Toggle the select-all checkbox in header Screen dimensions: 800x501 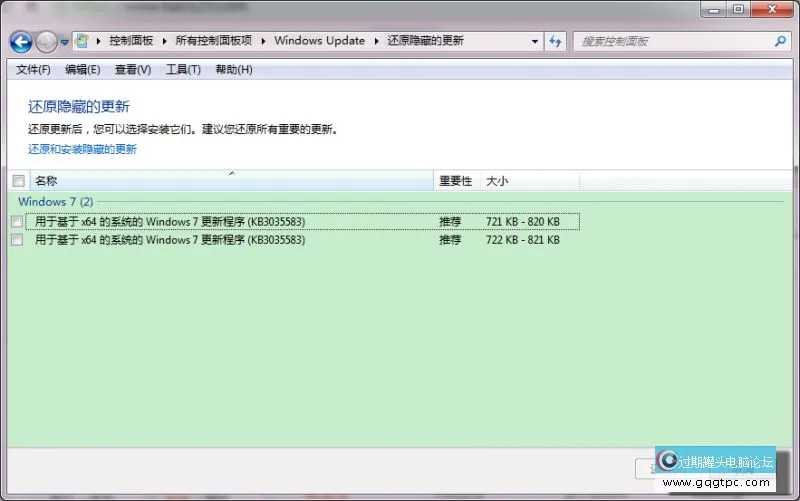click(18, 181)
